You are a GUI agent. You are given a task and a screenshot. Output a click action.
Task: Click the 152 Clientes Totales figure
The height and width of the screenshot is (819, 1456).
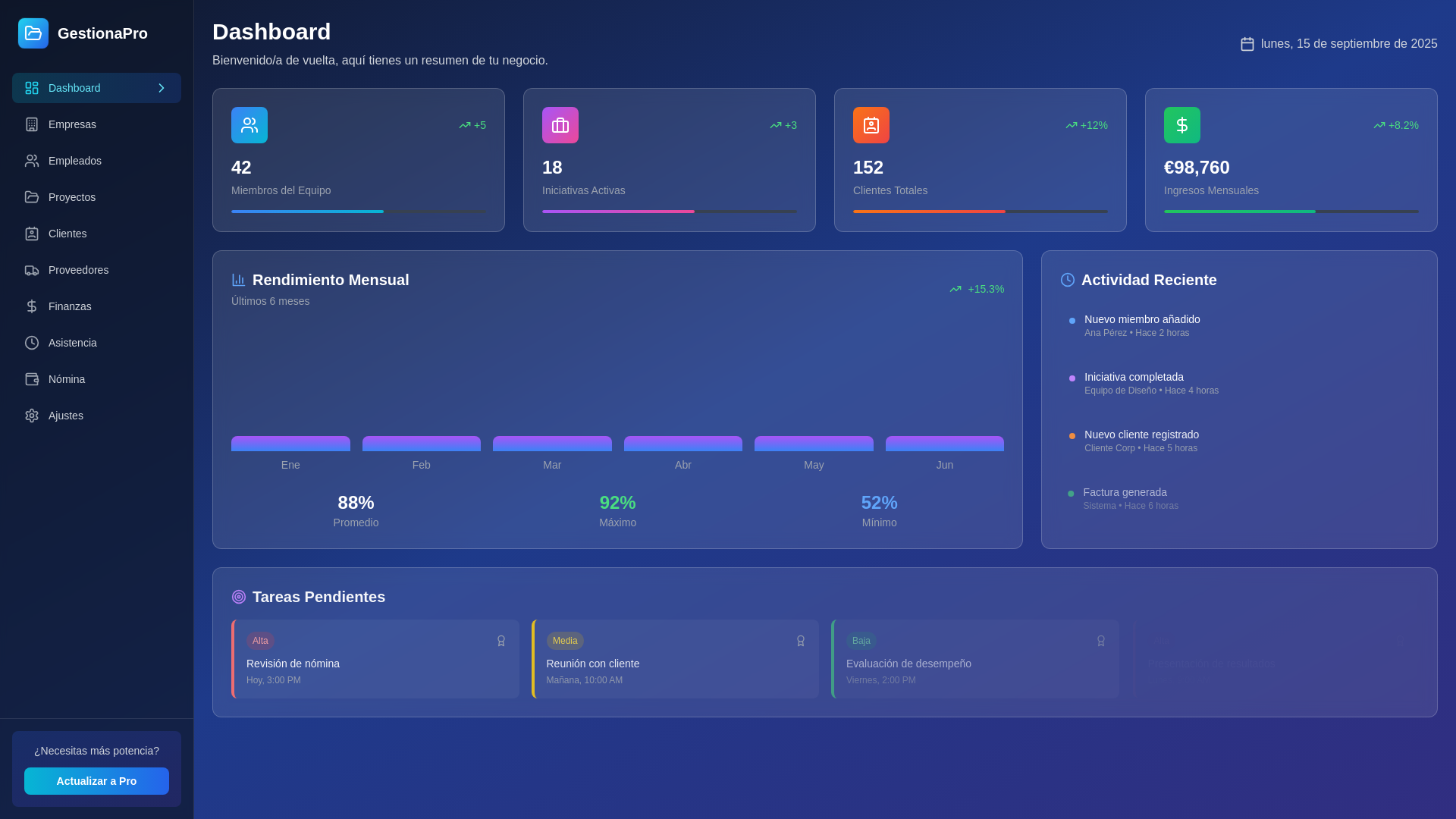click(868, 168)
